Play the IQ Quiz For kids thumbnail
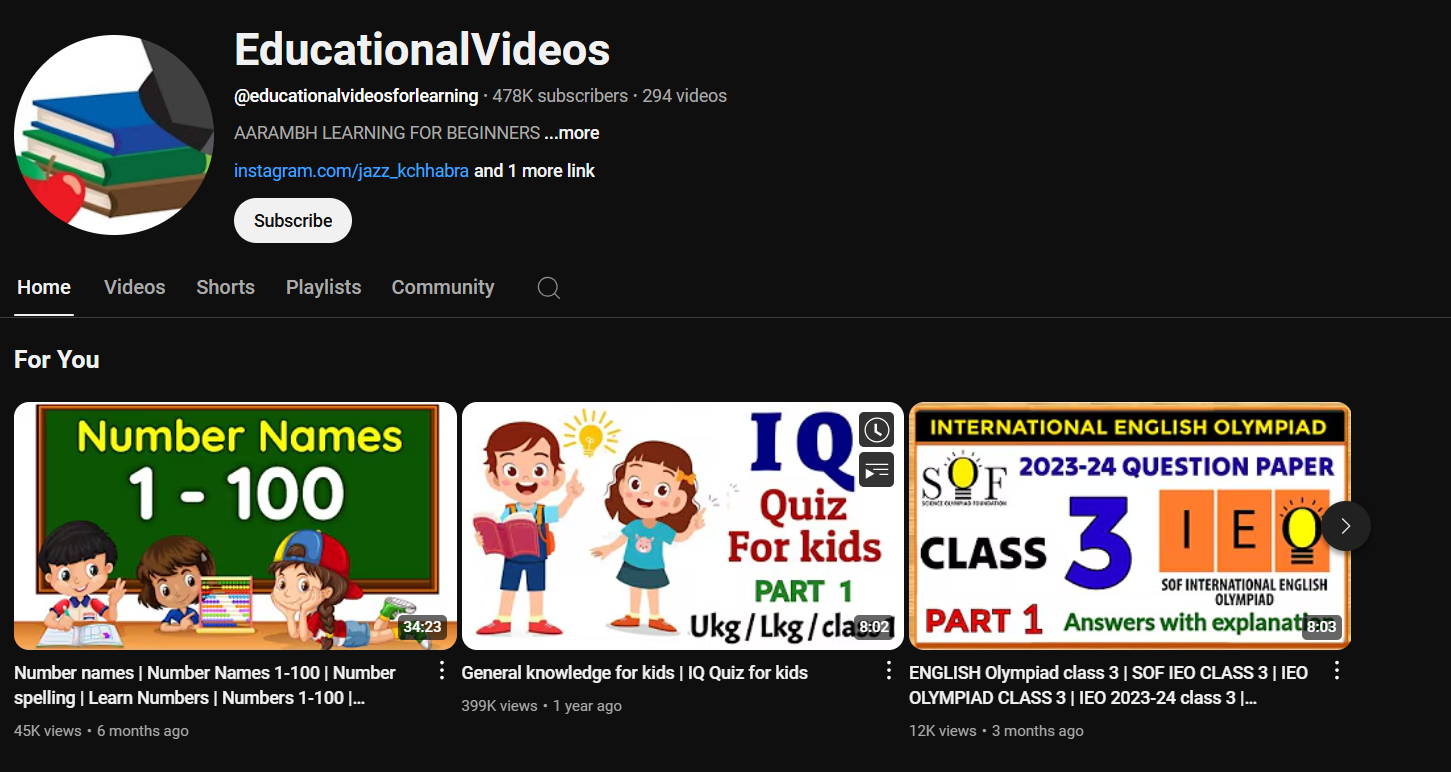 pyautogui.click(x=683, y=526)
